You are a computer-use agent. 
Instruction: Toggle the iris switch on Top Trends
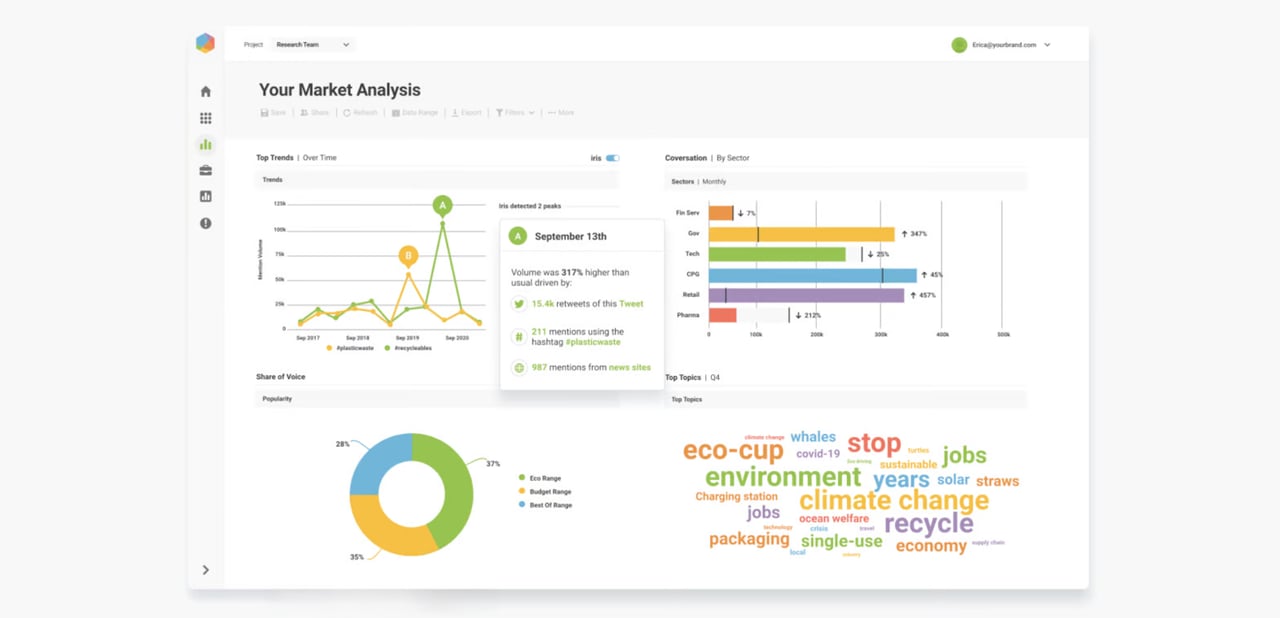pyautogui.click(x=611, y=158)
